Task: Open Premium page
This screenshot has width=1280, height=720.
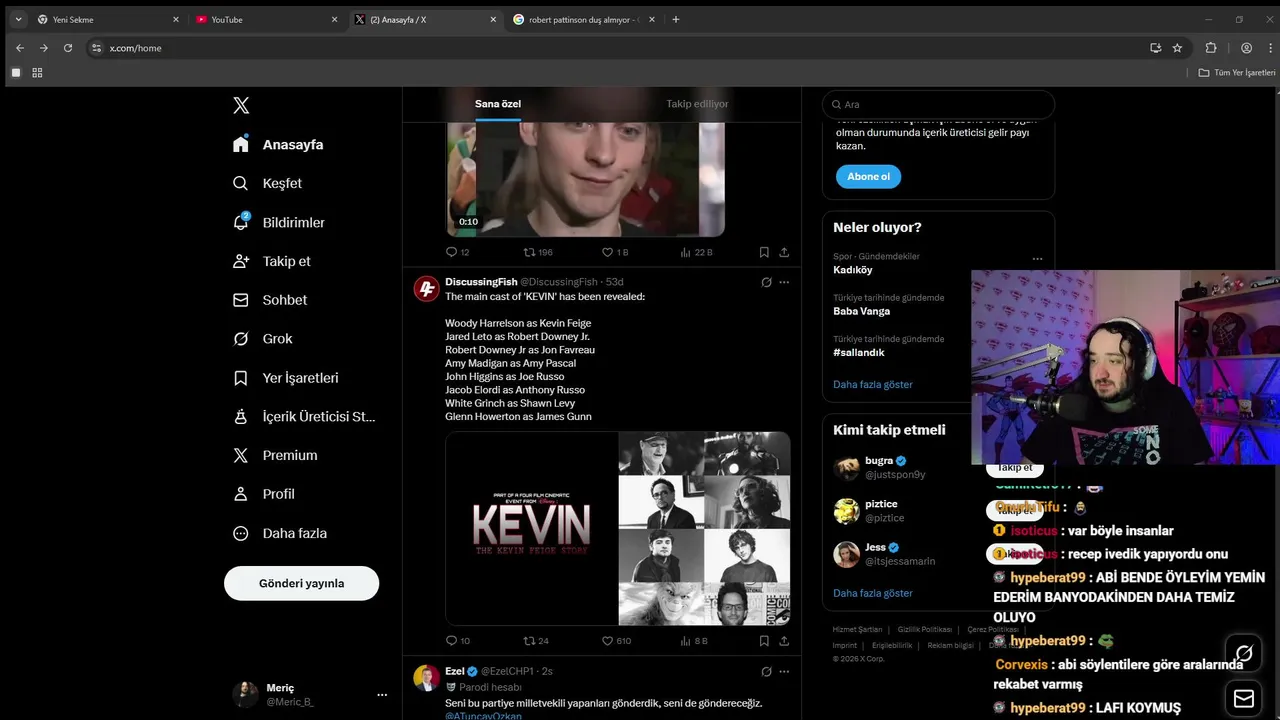Action: coord(275,455)
